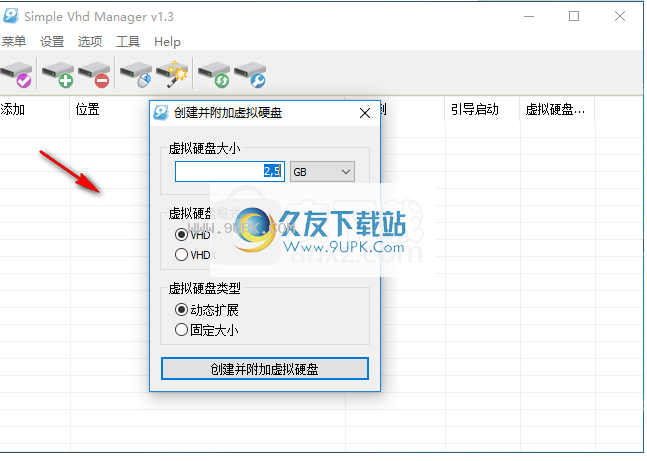Click the 位置 column header
Viewport: 647px width, 461px height.
point(87,109)
